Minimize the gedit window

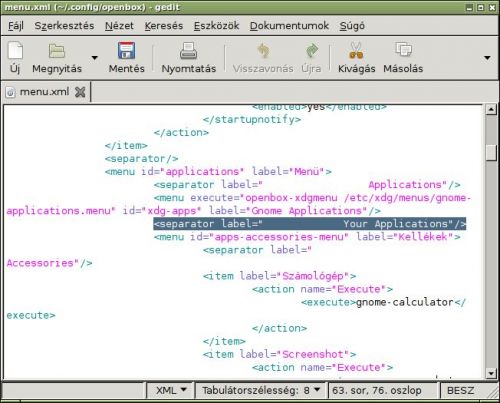point(470,7)
